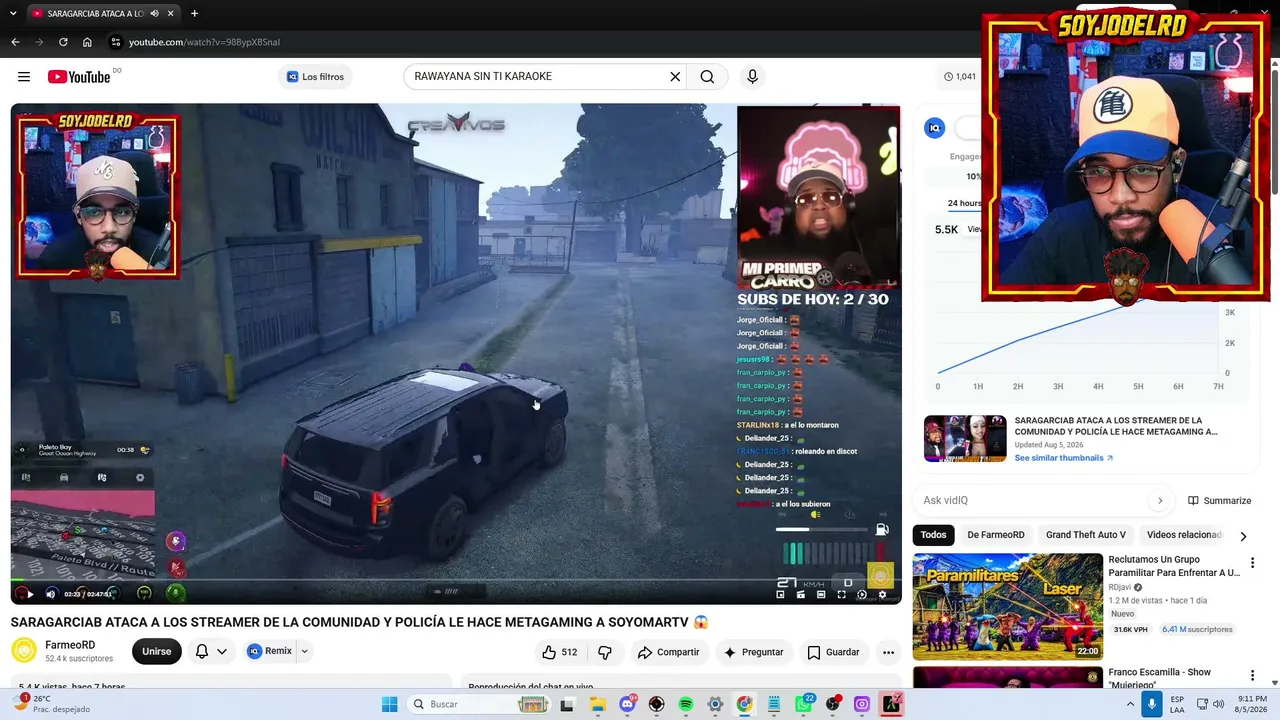
Task: Show hidden system tray icons
Action: pyautogui.click(x=1130, y=705)
